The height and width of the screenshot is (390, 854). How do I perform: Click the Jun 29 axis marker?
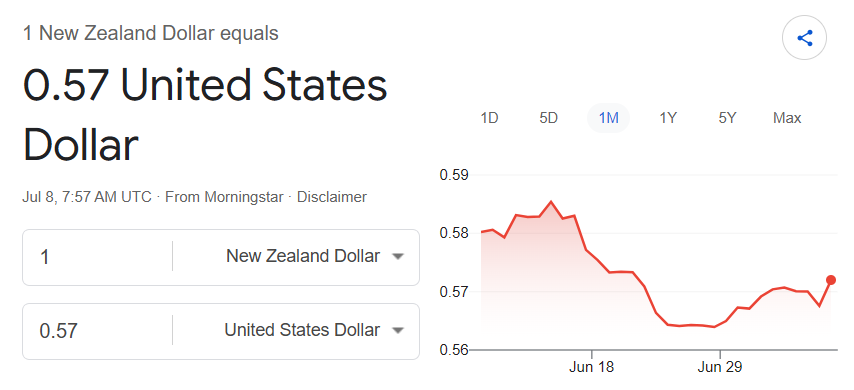pos(720,367)
